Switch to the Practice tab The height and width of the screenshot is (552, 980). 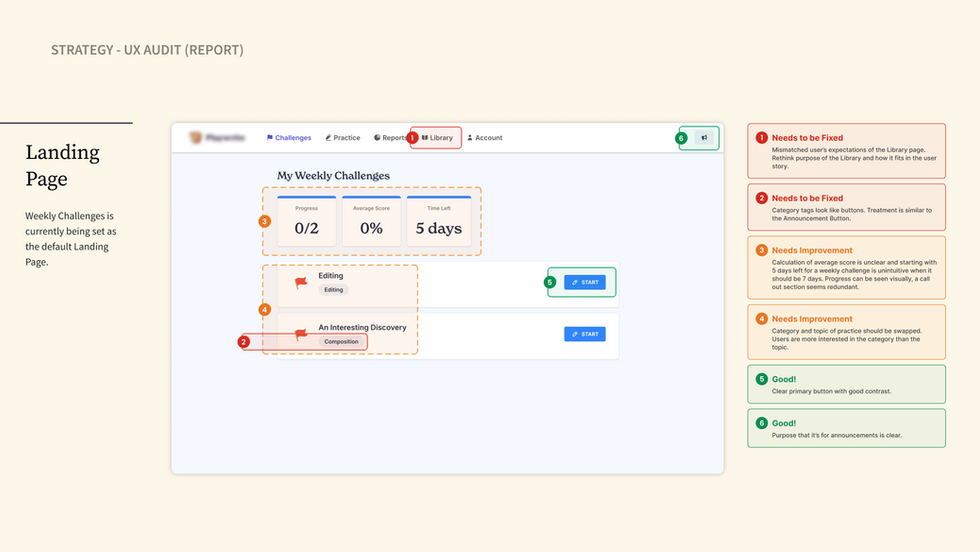pyautogui.click(x=343, y=138)
